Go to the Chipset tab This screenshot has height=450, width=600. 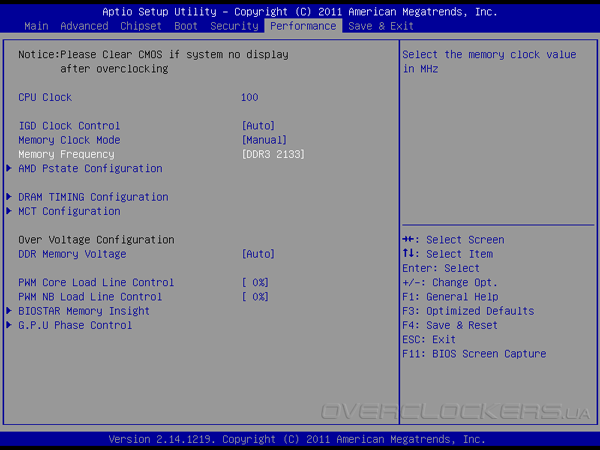click(x=141, y=26)
